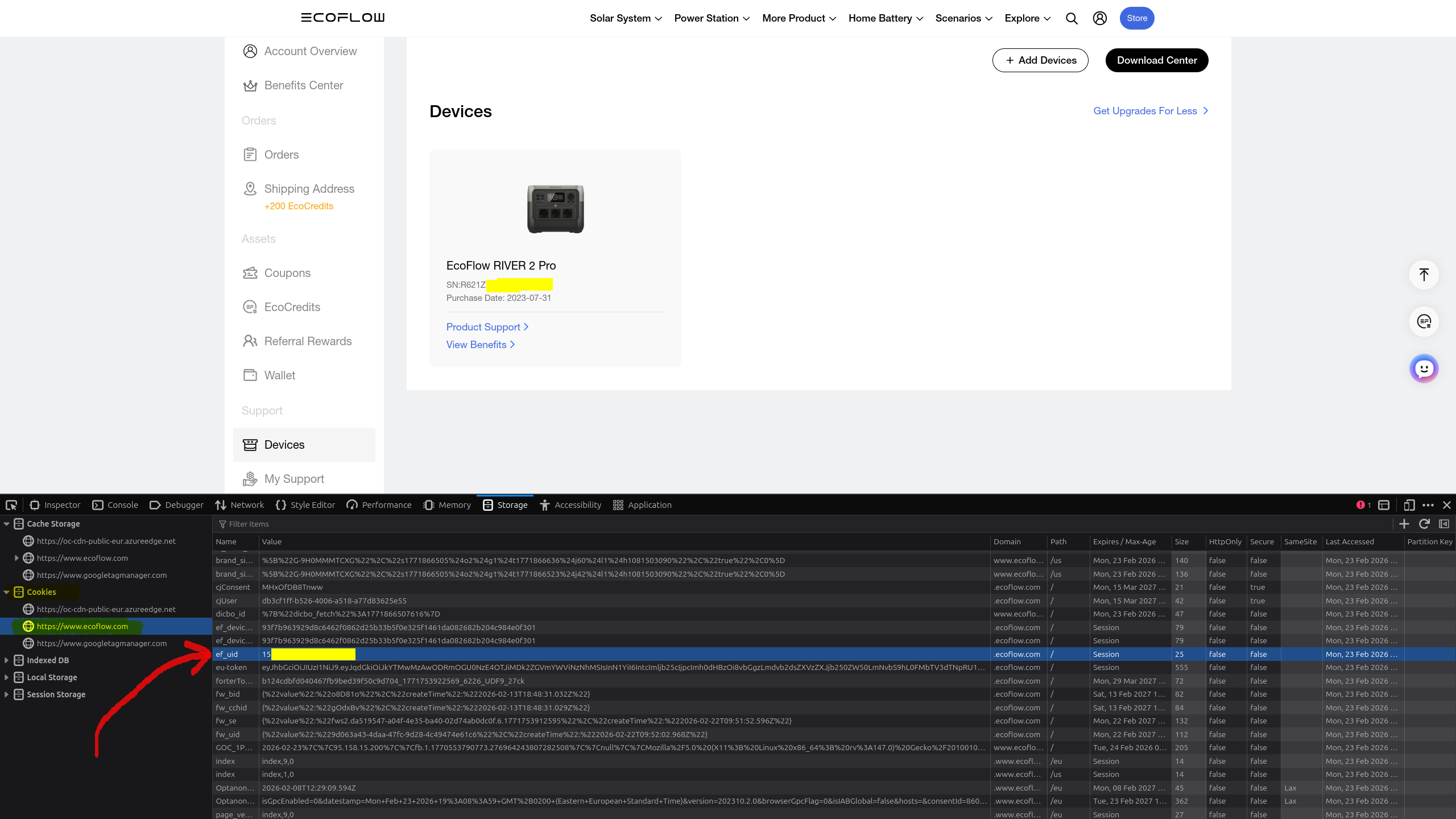Click the Add Devices button
The image size is (1456, 819).
(1040, 60)
